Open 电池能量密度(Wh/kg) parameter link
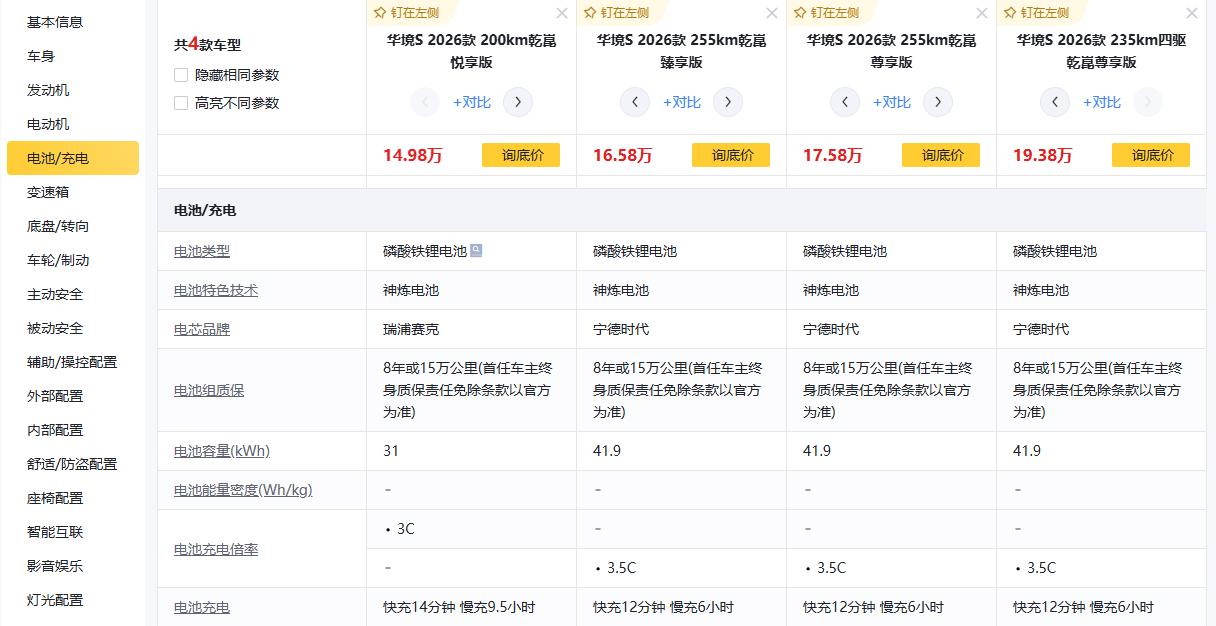The height and width of the screenshot is (626, 1216). click(243, 490)
